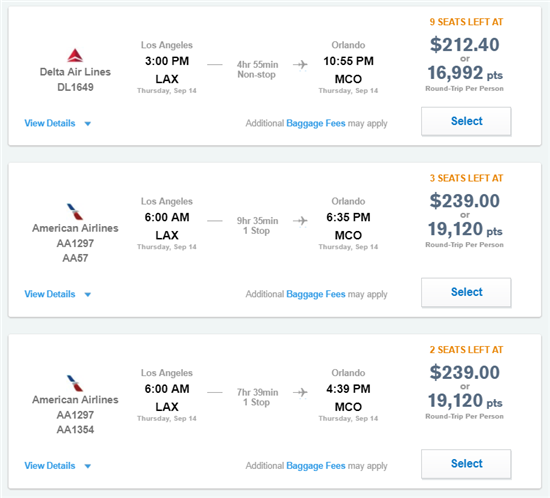Click the $212.40 price on Delta flight
Screen dimensions: 550x498
pyautogui.click(x=464, y=45)
